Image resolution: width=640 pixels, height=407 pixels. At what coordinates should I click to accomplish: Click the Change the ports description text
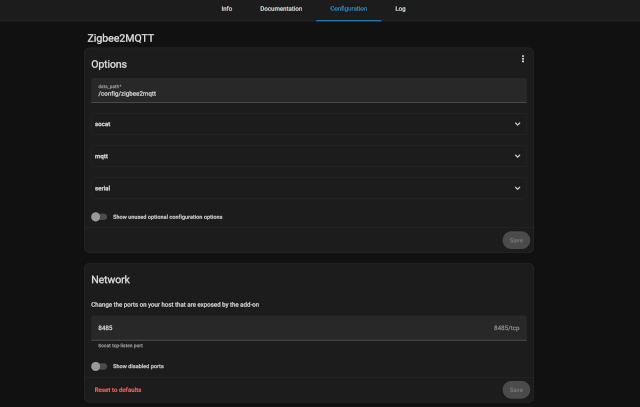(175, 305)
